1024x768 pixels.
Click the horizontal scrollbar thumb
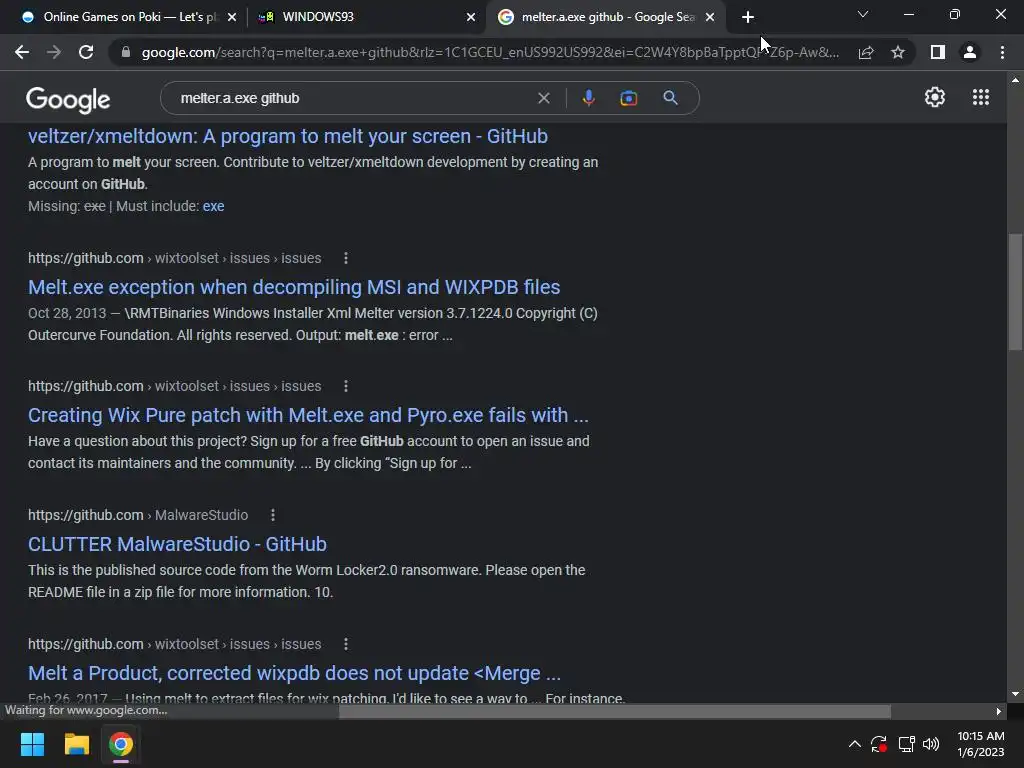(x=615, y=711)
